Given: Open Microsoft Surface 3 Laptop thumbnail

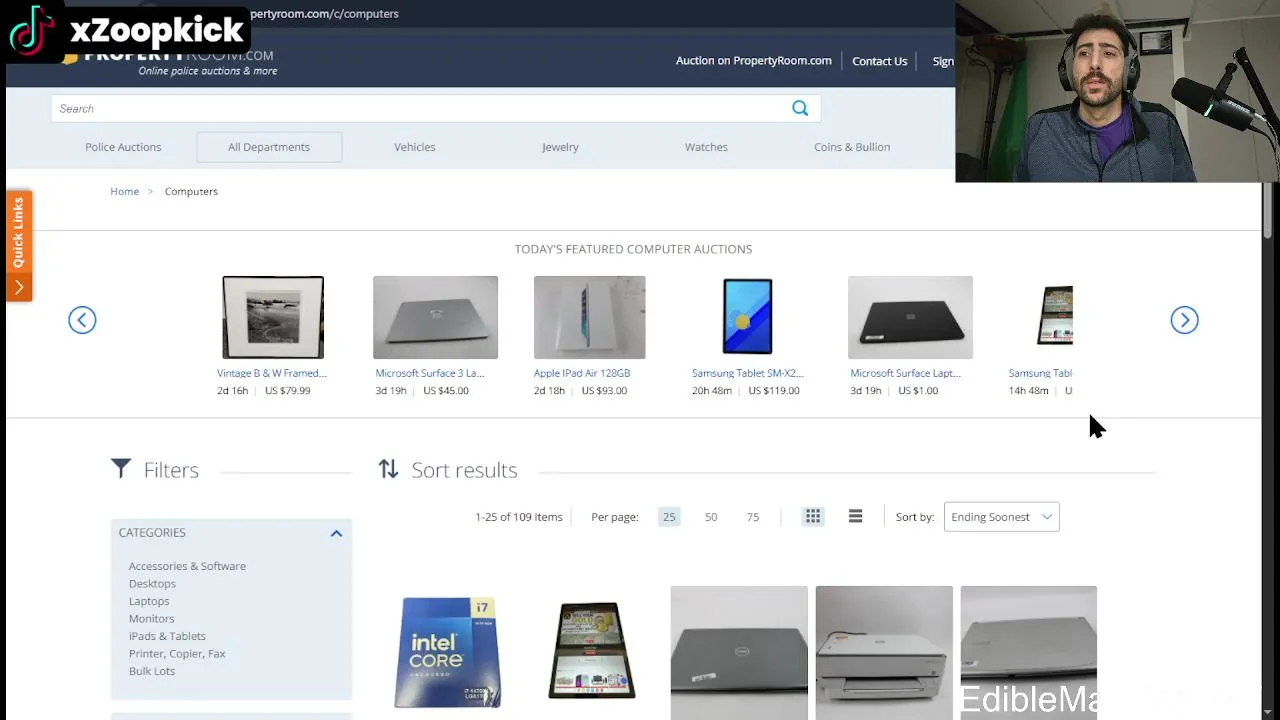Looking at the screenshot, I should 435,317.
